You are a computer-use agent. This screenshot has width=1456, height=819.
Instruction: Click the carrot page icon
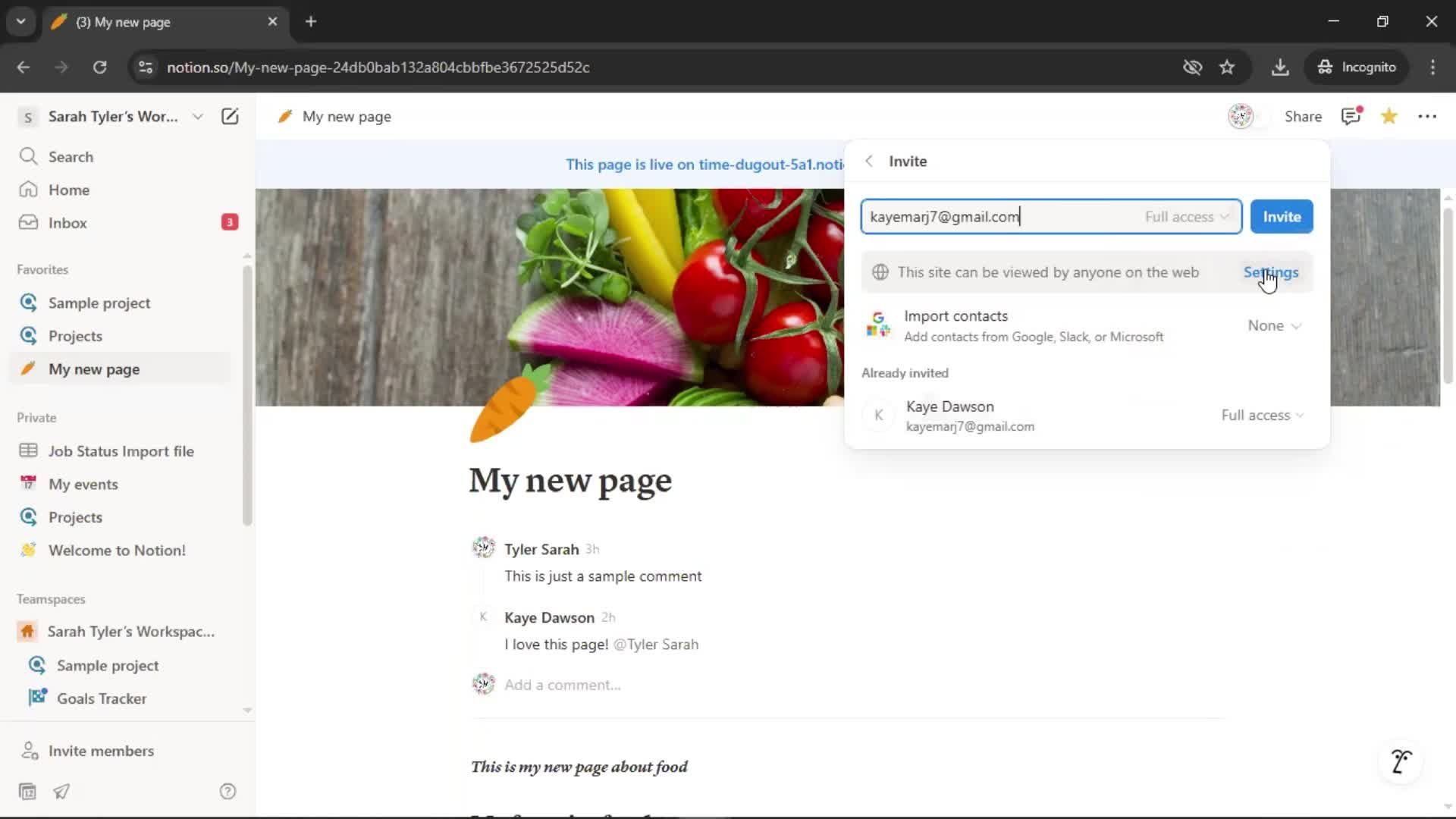click(x=510, y=403)
